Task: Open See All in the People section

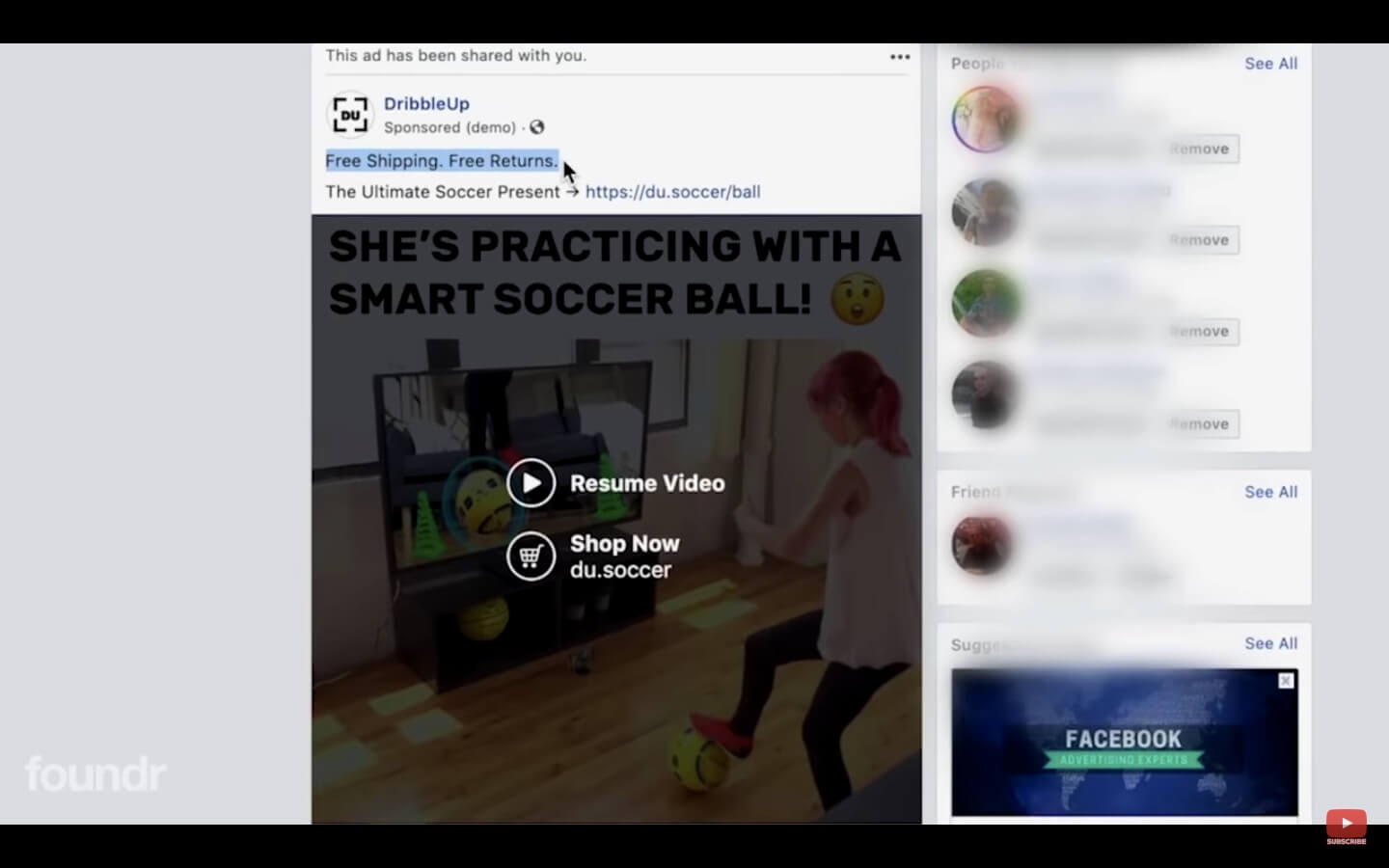Action: click(1270, 64)
